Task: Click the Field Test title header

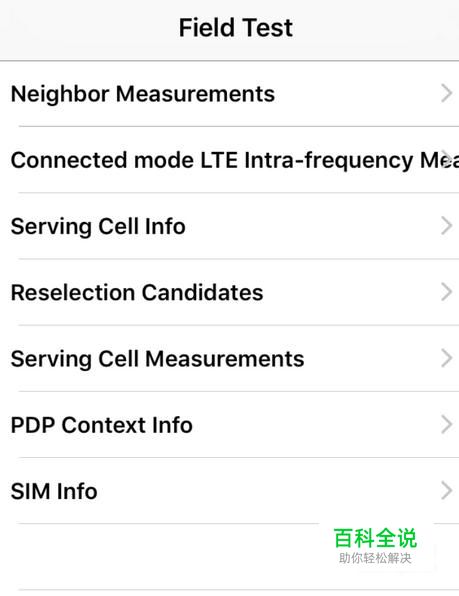Action: tap(236, 28)
